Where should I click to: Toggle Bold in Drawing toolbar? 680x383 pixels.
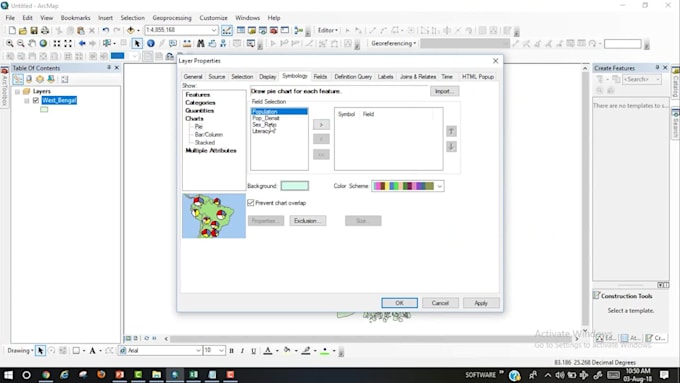pos(231,350)
